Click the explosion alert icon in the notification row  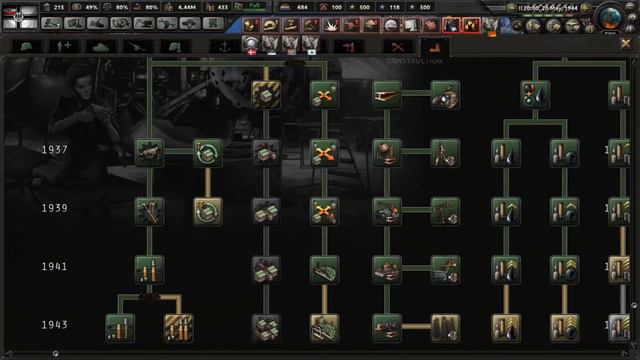331,25
